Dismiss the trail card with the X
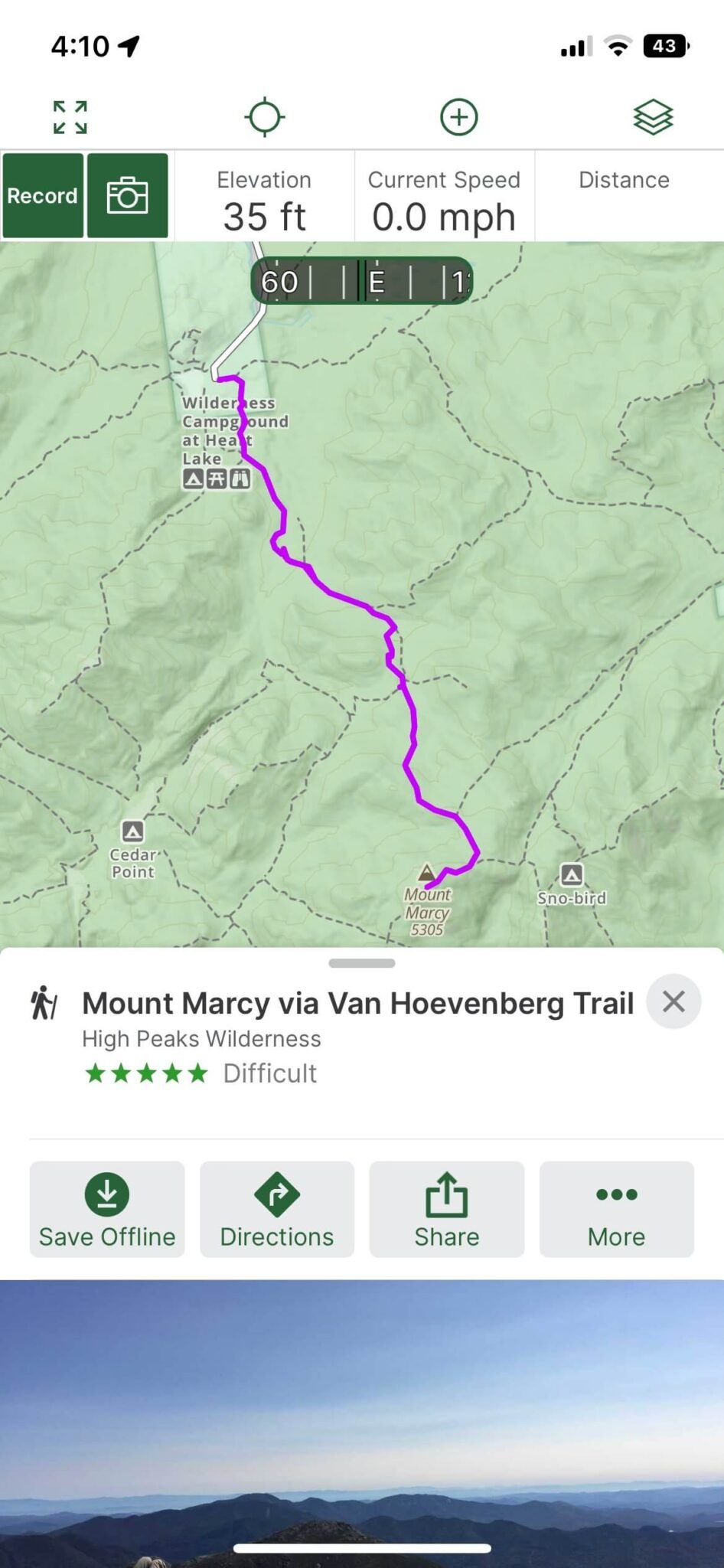The width and height of the screenshot is (724, 1568). (x=673, y=1001)
